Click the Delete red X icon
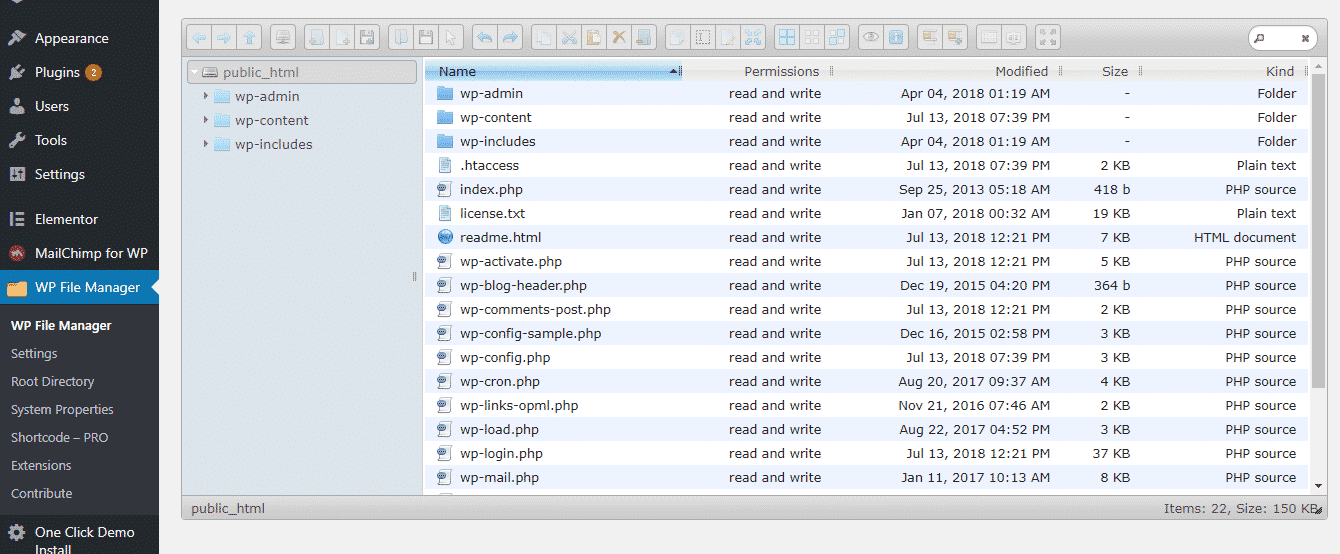Viewport: 1340px width, 554px height. (x=619, y=38)
